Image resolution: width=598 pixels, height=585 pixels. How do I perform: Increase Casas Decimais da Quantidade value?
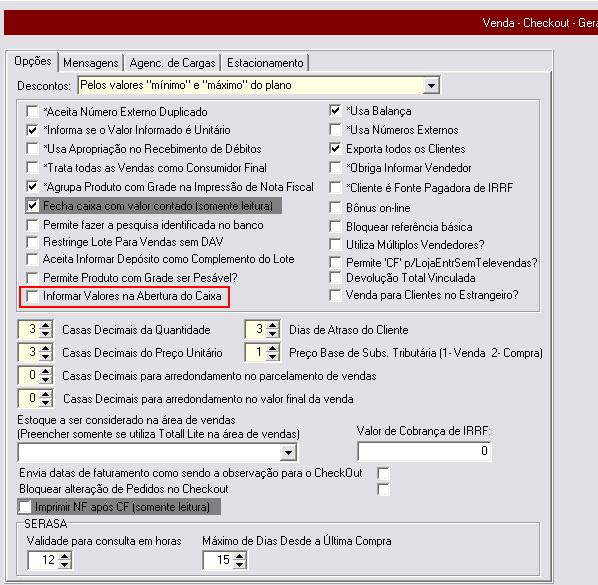(46, 325)
